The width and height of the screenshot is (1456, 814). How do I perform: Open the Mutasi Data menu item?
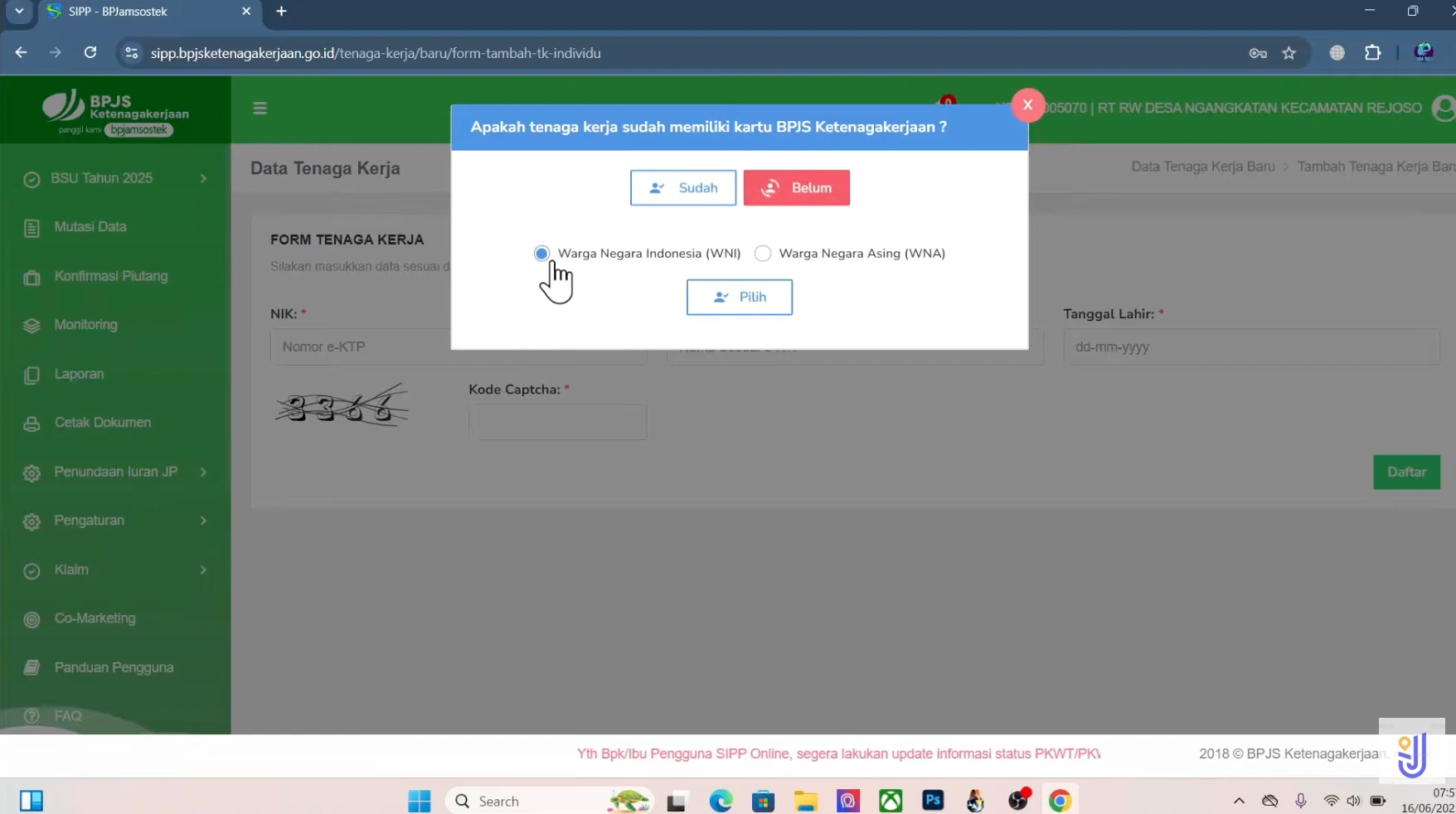click(x=90, y=227)
